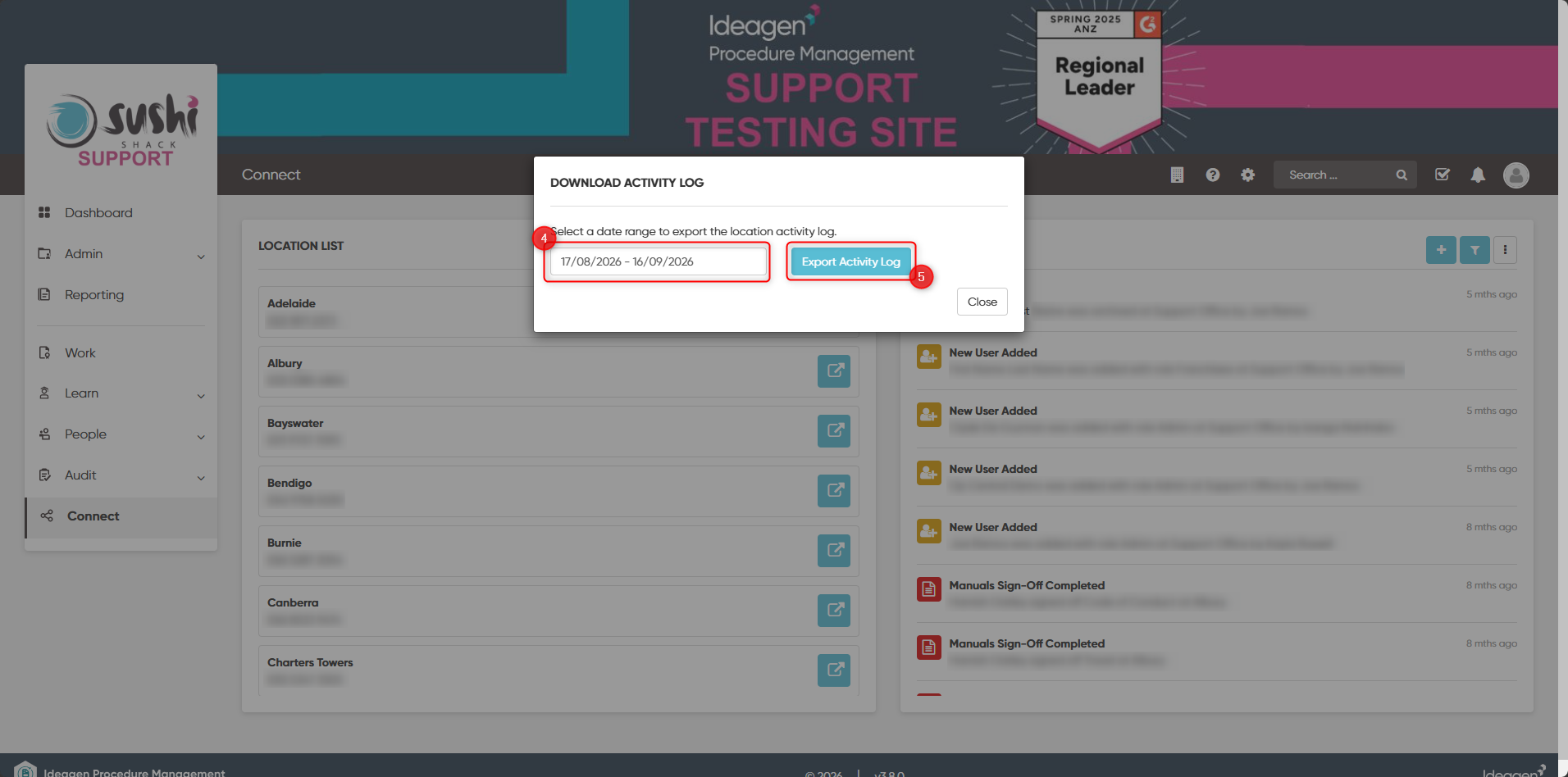1568x777 pixels.
Task: Click the filter funnel button
Action: tap(1475, 250)
